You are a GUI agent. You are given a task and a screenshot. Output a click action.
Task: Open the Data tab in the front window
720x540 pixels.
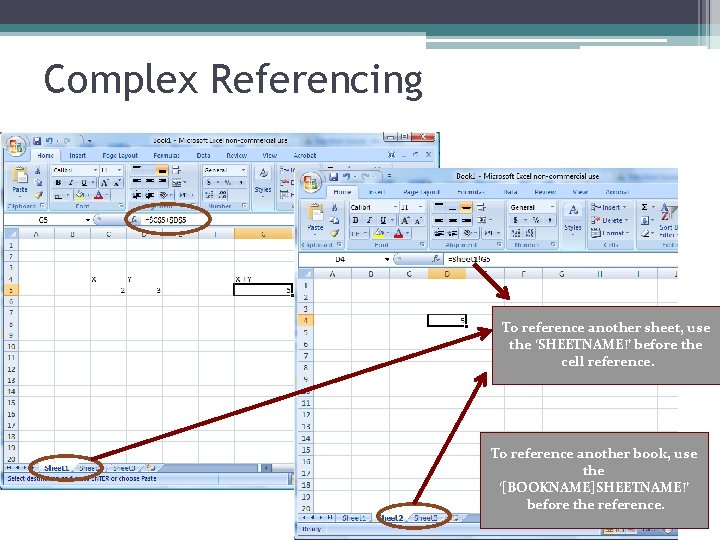pyautogui.click(x=510, y=192)
